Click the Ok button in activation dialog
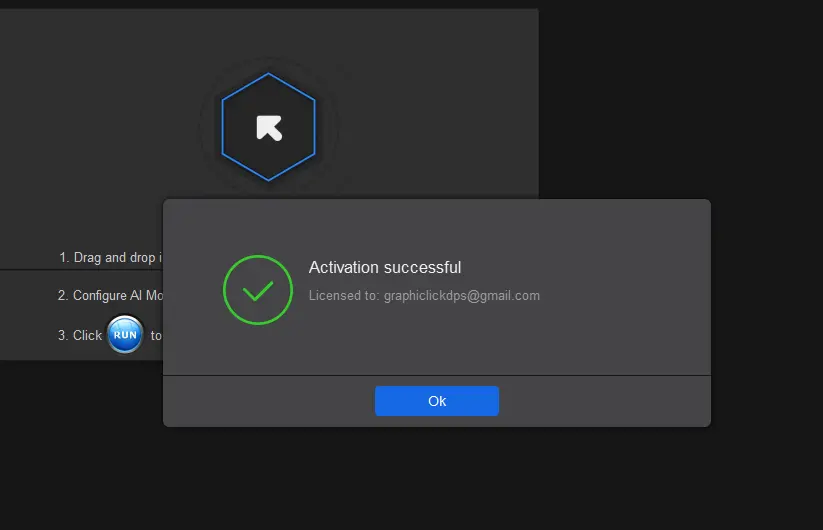Screen dimensions: 823x530 (437, 401)
